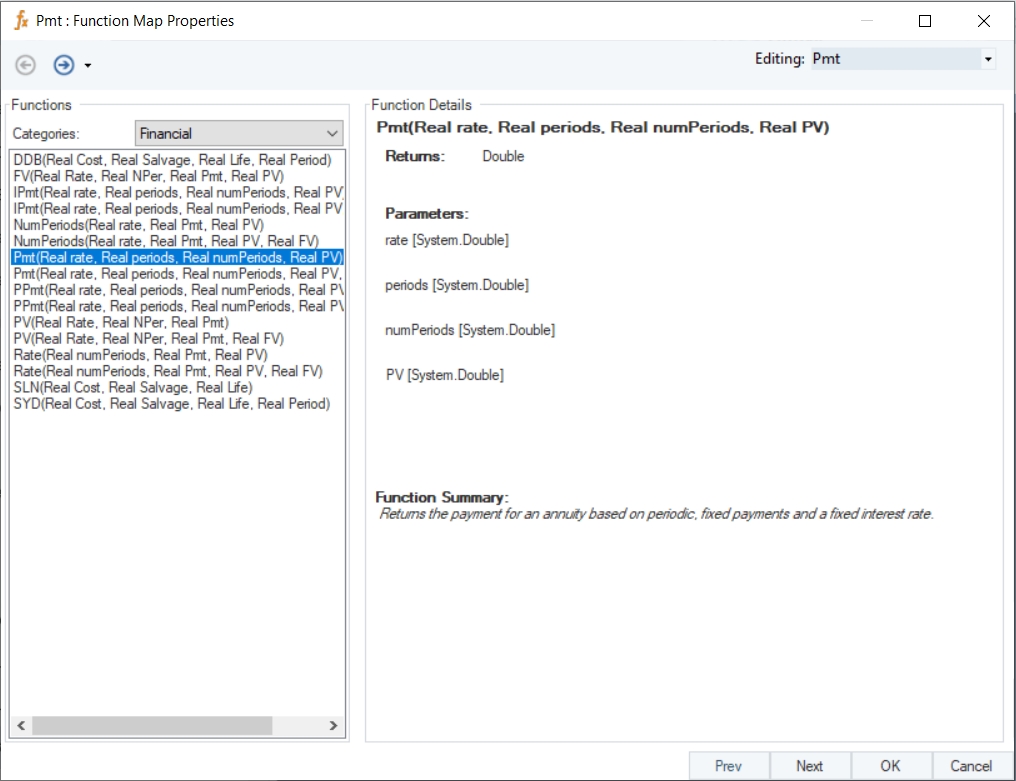Screen dimensions: 1016x781
Task: Click the Next button
Action: coord(809,766)
